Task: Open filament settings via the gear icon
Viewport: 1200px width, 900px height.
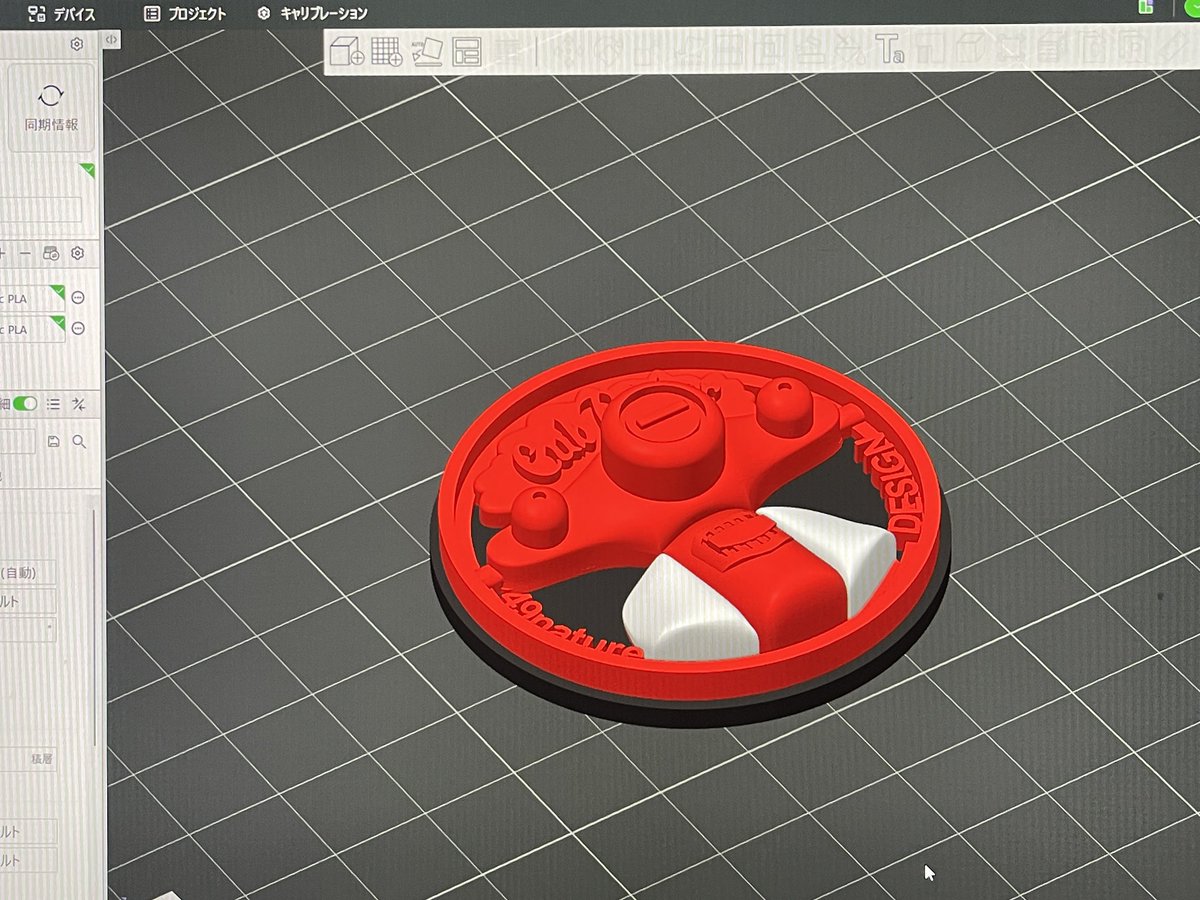Action: 78,253
